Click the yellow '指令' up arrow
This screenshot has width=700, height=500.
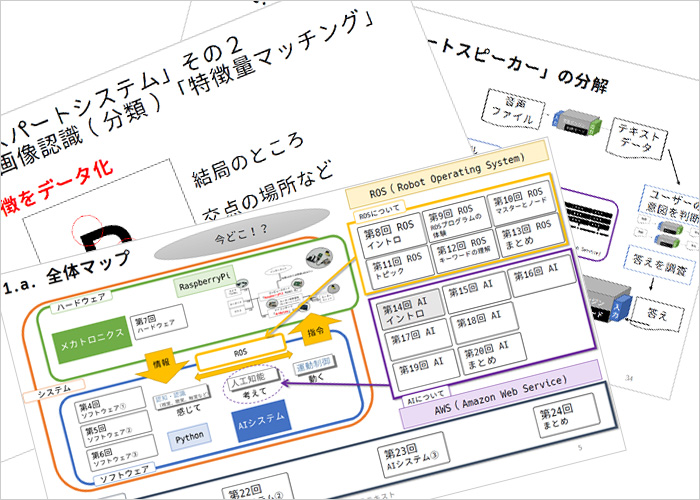click(x=315, y=330)
